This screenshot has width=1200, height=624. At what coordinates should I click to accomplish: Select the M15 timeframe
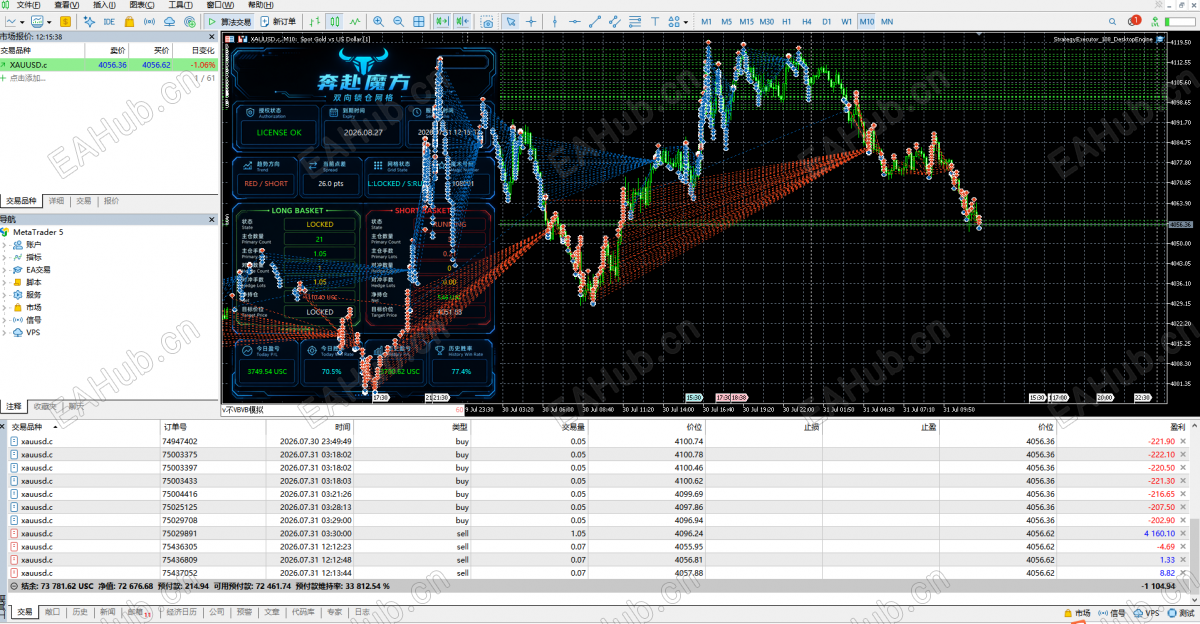tap(746, 21)
